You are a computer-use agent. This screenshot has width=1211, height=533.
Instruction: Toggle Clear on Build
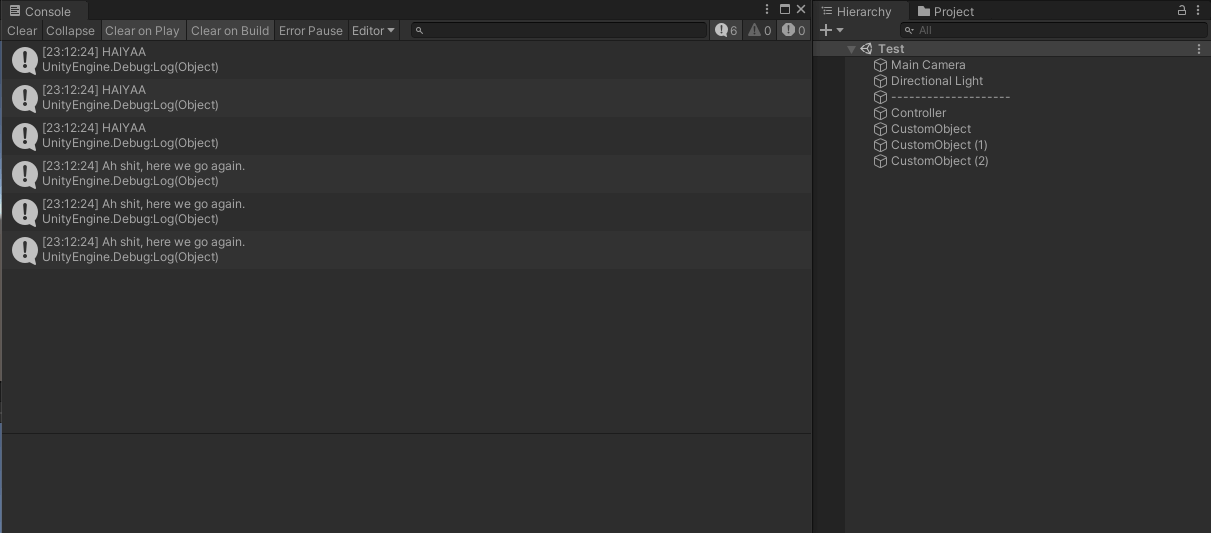tap(230, 31)
